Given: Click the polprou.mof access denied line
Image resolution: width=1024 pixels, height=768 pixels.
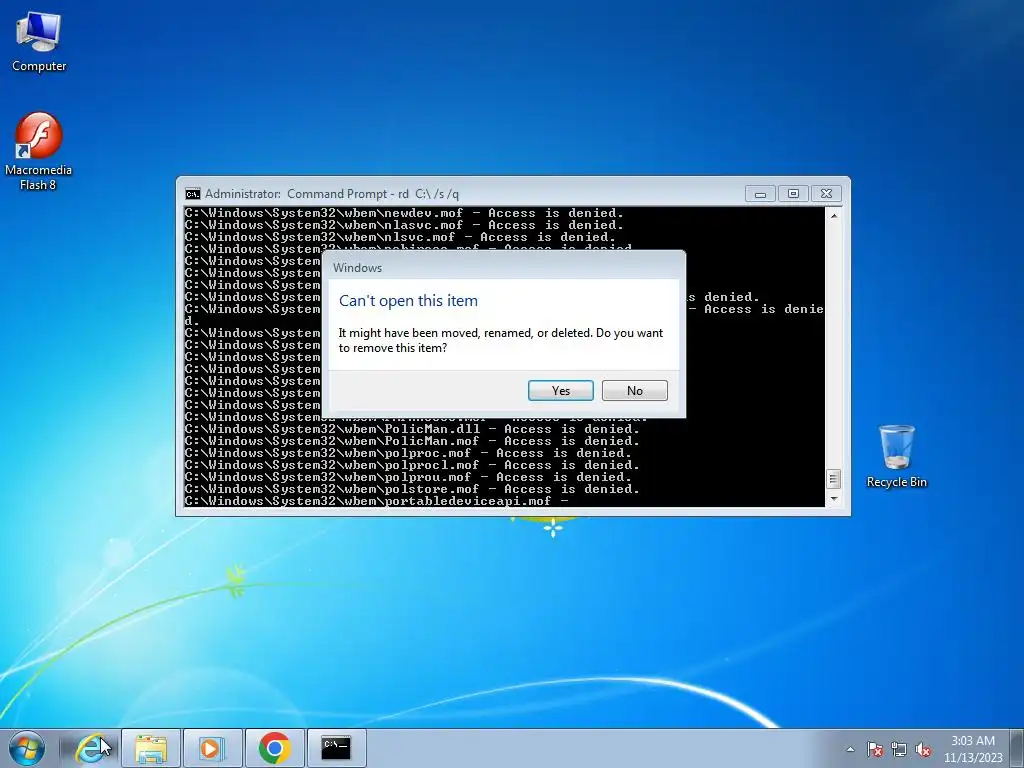Looking at the screenshot, I should coord(408,477).
